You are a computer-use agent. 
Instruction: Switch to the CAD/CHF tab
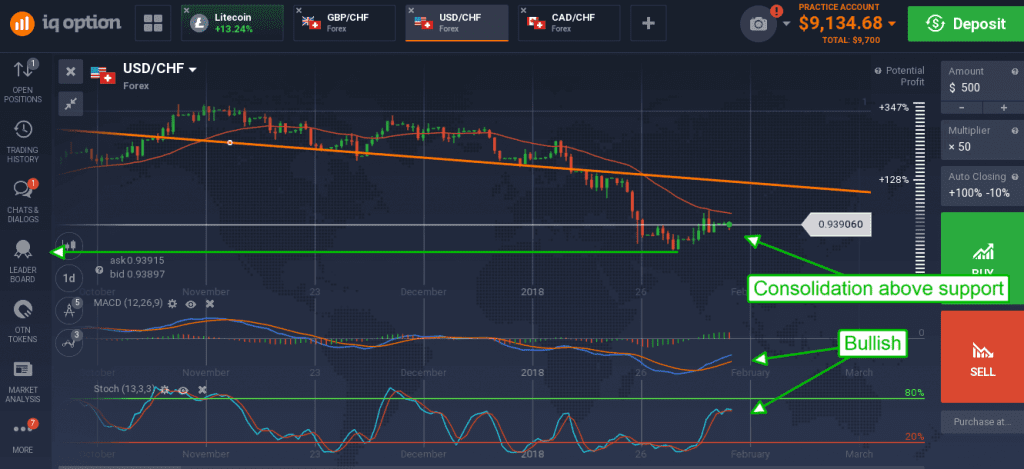(x=569, y=23)
